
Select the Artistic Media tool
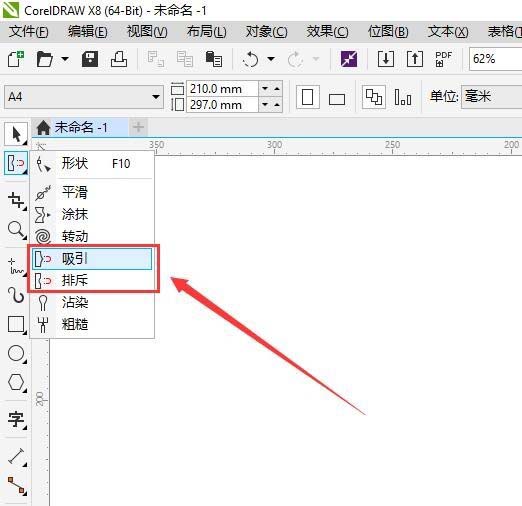pyautogui.click(x=17, y=296)
